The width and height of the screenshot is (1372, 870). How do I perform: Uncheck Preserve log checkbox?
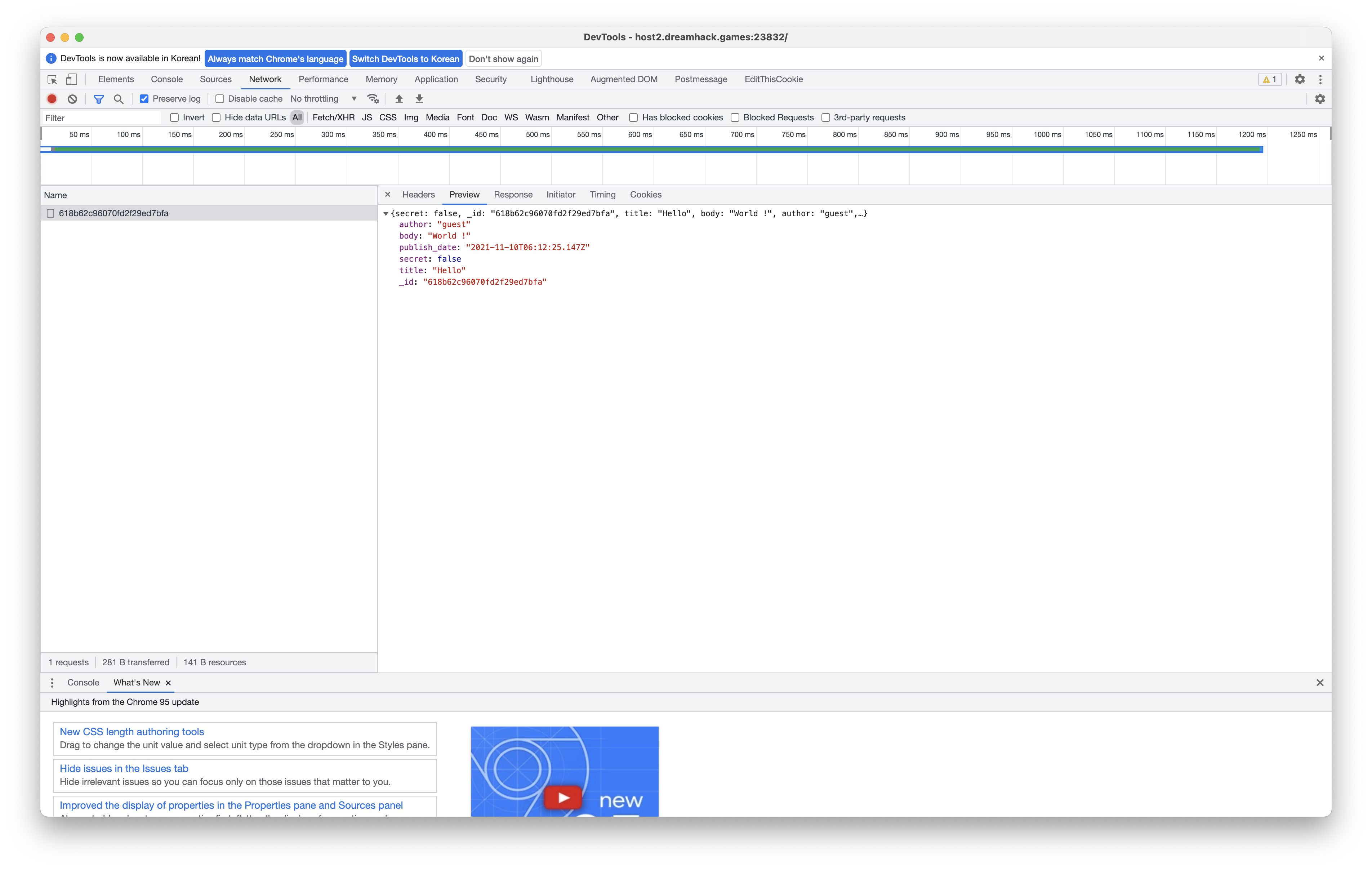[144, 99]
